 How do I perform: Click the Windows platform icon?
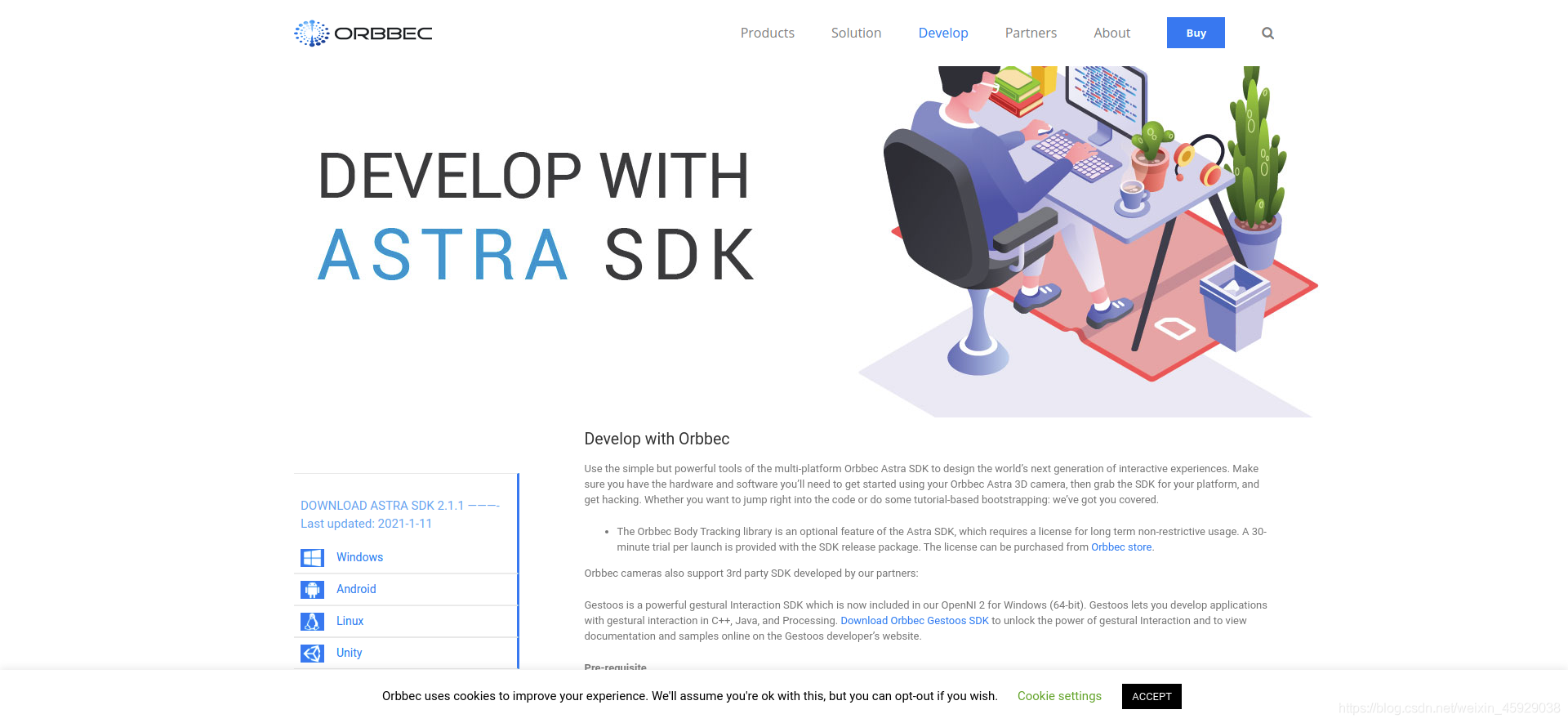click(x=312, y=557)
